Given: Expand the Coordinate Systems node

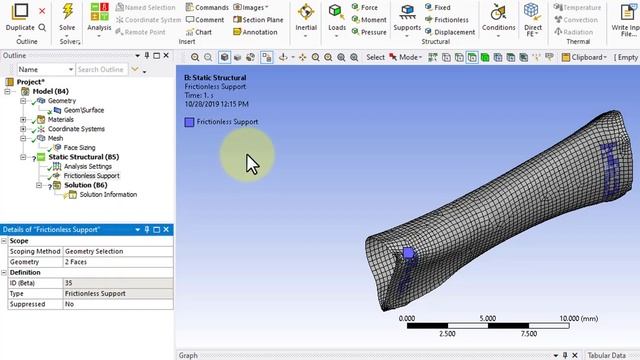Looking at the screenshot, I should (23, 129).
